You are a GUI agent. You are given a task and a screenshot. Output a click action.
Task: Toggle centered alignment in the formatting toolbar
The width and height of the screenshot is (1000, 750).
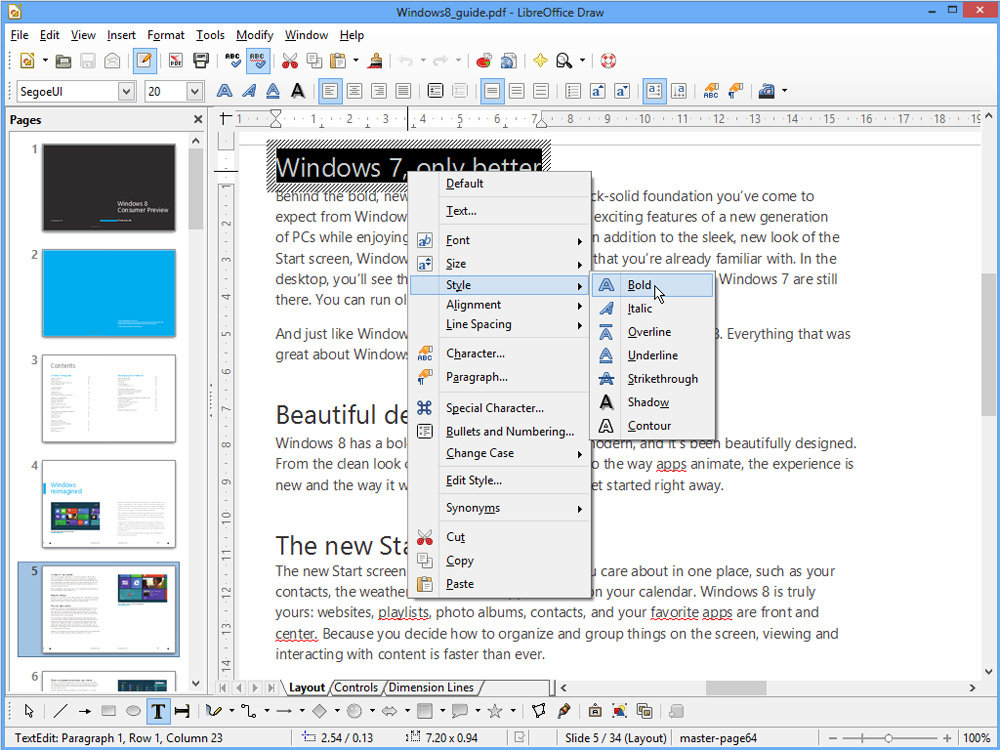[x=355, y=91]
